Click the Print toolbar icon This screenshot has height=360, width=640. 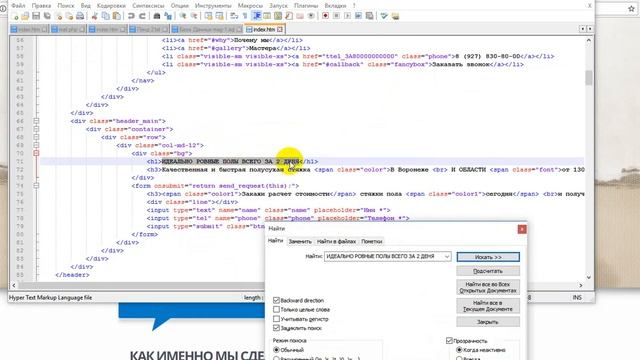click(80, 16)
